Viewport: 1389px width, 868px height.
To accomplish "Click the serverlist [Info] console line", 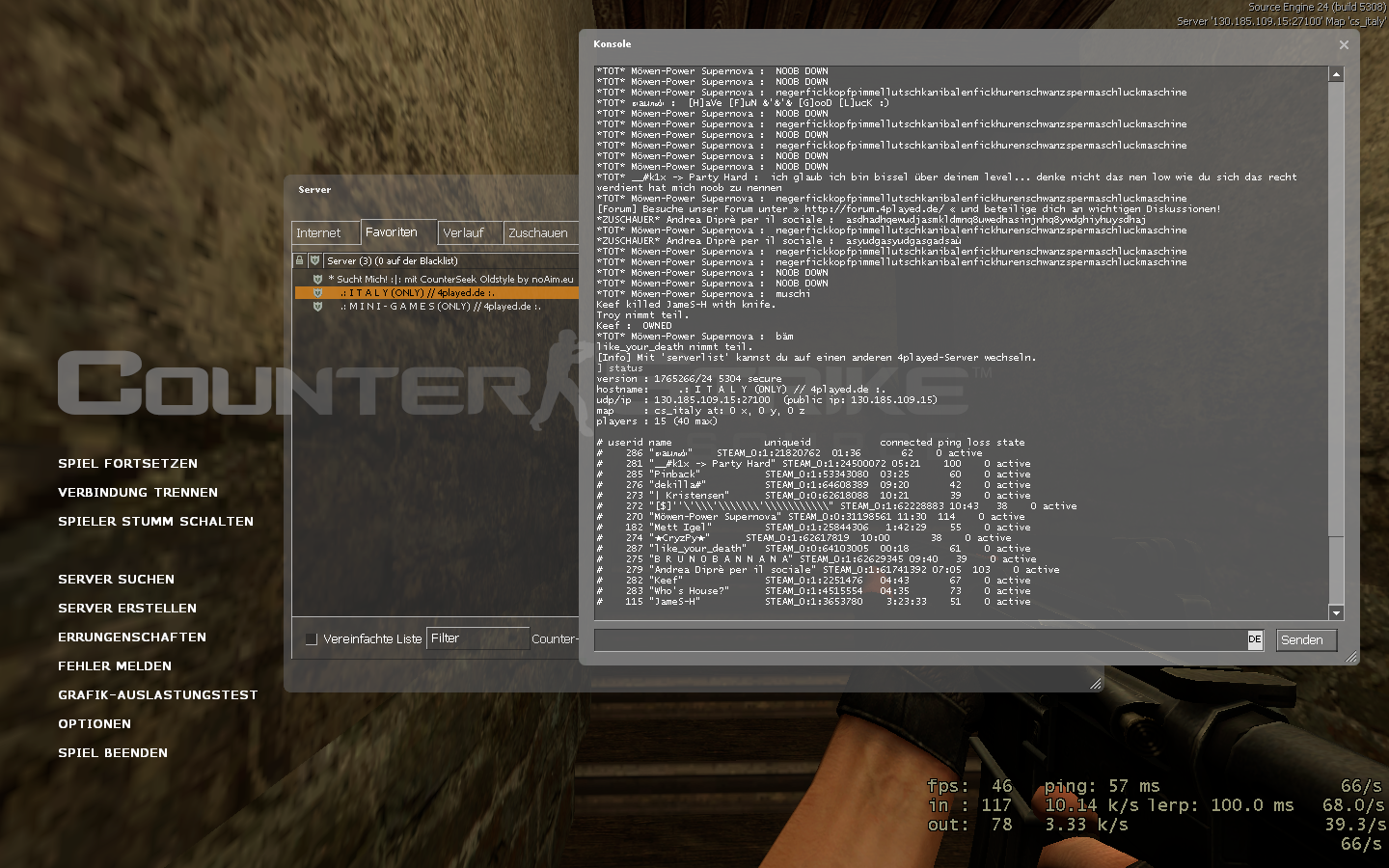I will pyautogui.click(x=816, y=358).
